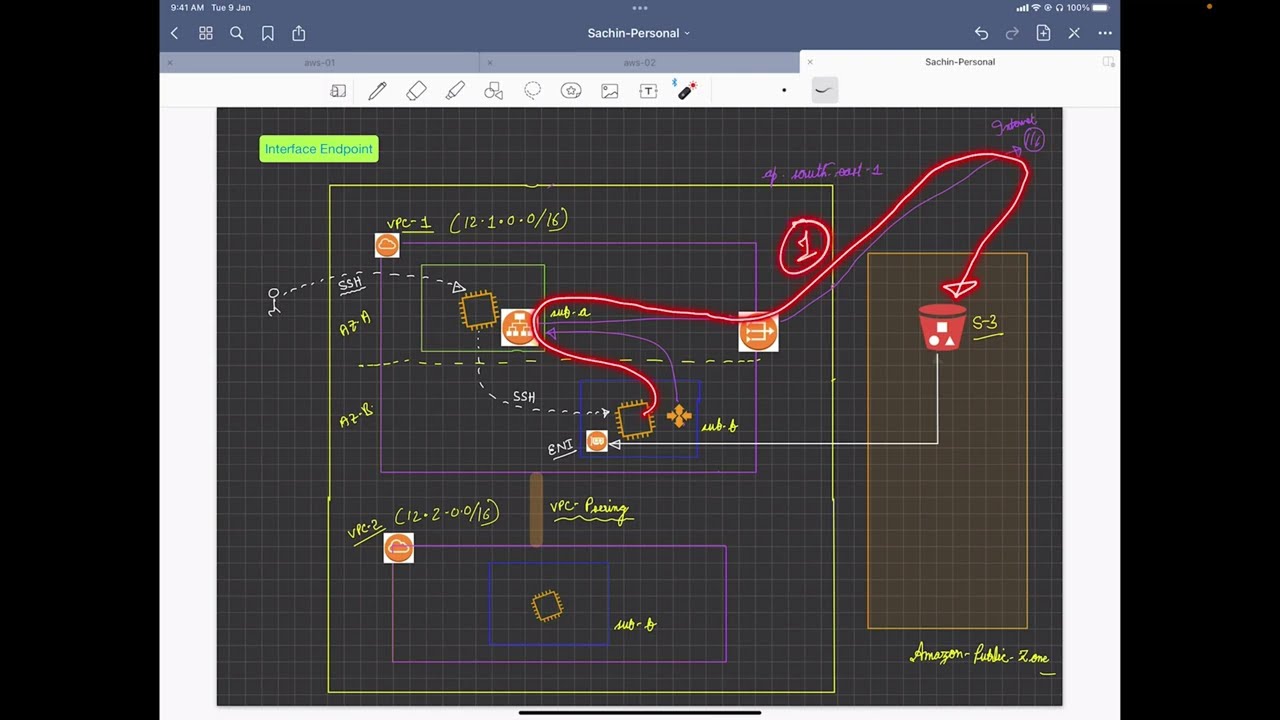The width and height of the screenshot is (1280, 720).
Task: Click the Interface Endpoint green label
Action: point(319,149)
